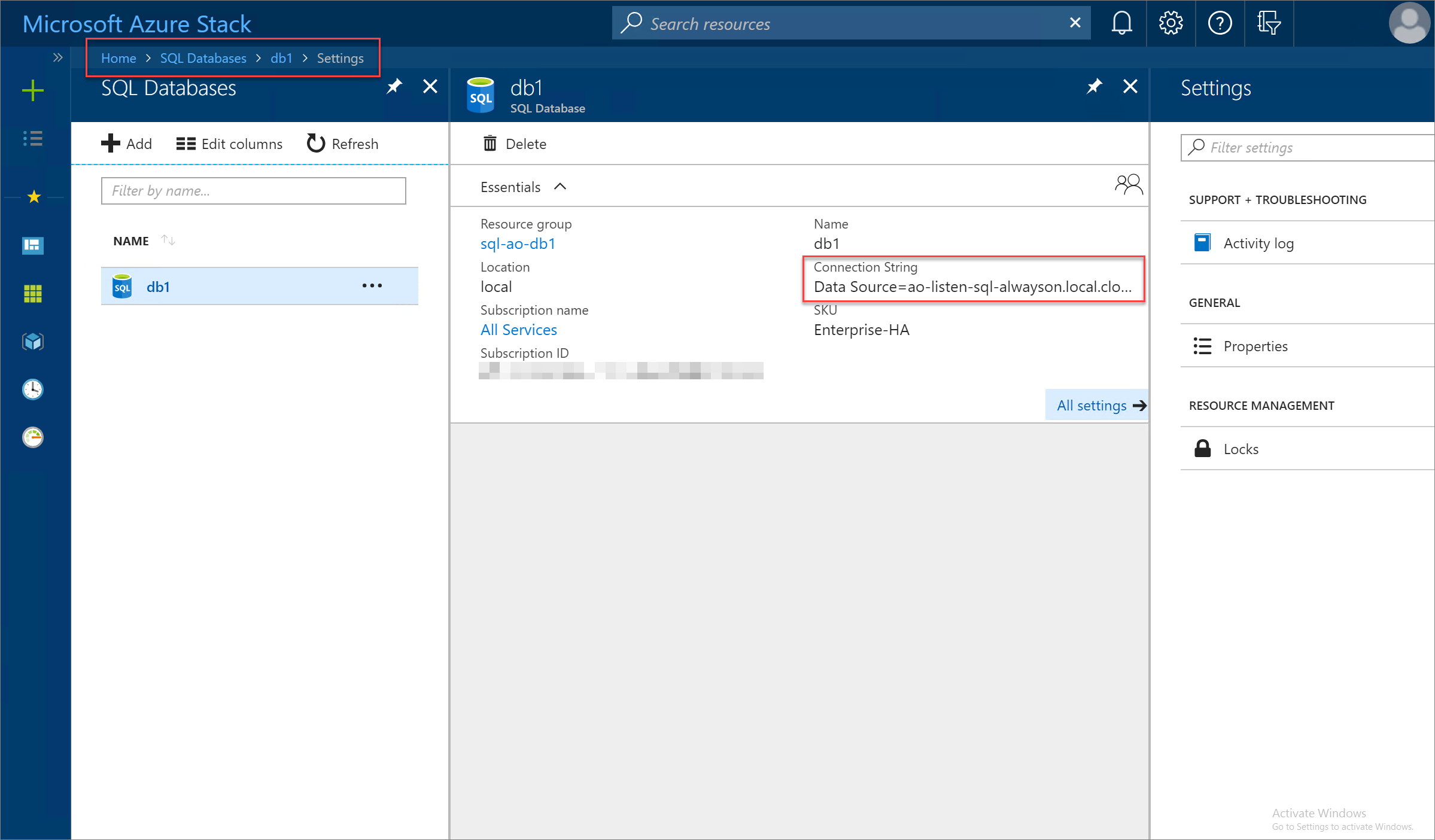
Task: Click the db1 three-dot ellipsis menu
Action: pos(371,286)
